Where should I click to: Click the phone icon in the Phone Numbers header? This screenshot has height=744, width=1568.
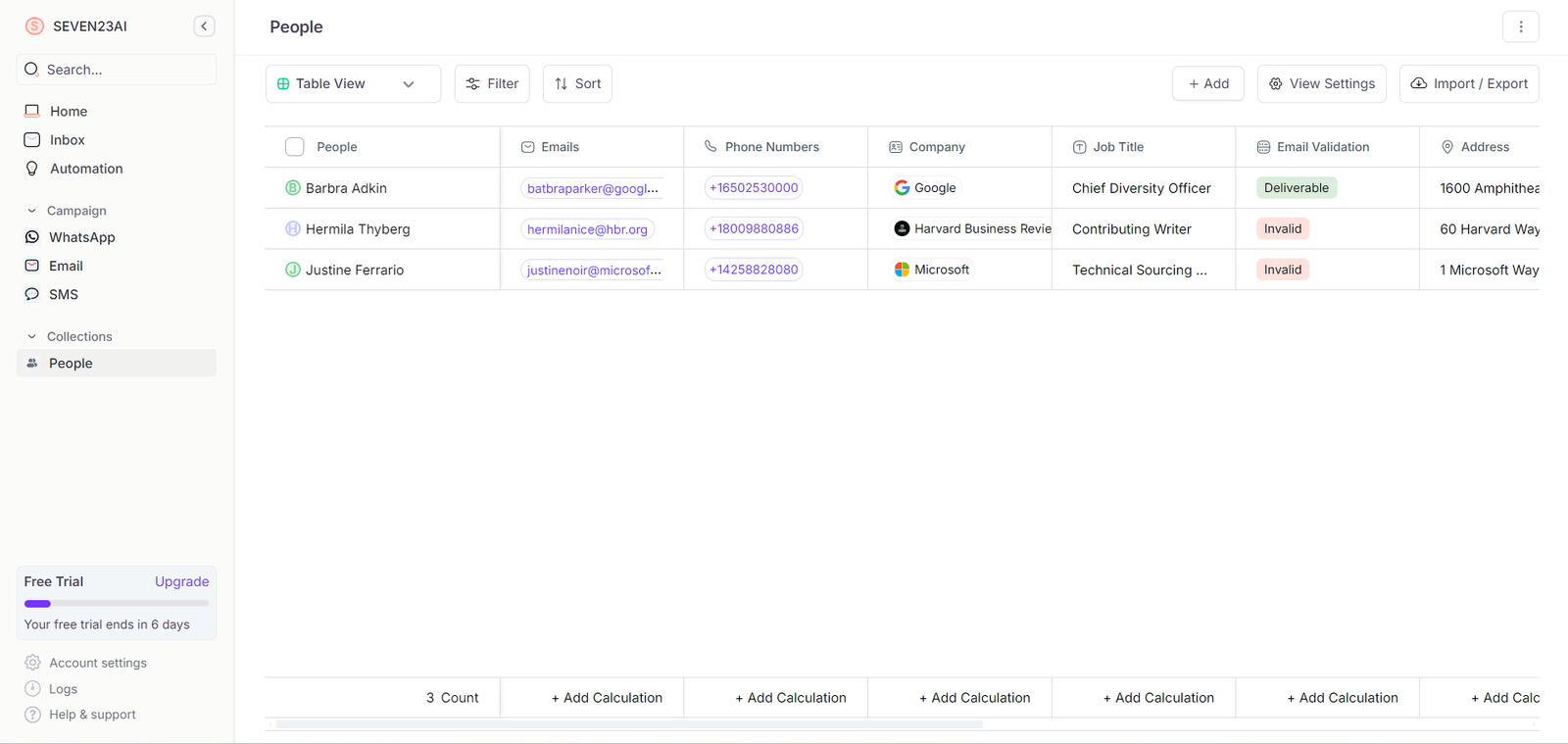point(710,147)
